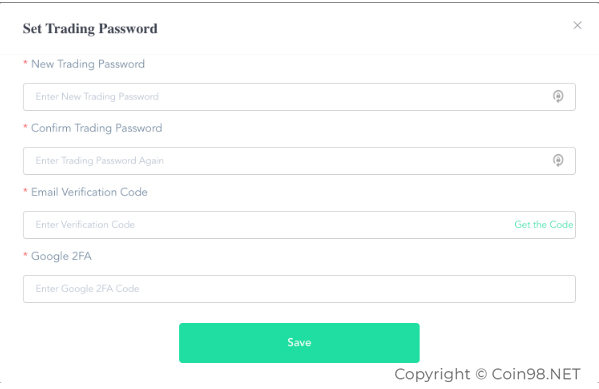Request email code via Get the Code
The height and width of the screenshot is (389, 599).
coord(544,225)
